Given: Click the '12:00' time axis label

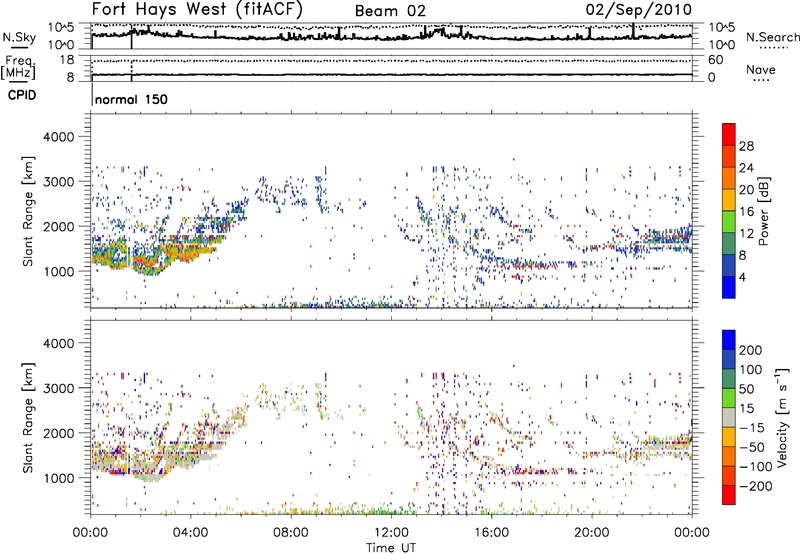Looking at the screenshot, I should click(391, 533).
